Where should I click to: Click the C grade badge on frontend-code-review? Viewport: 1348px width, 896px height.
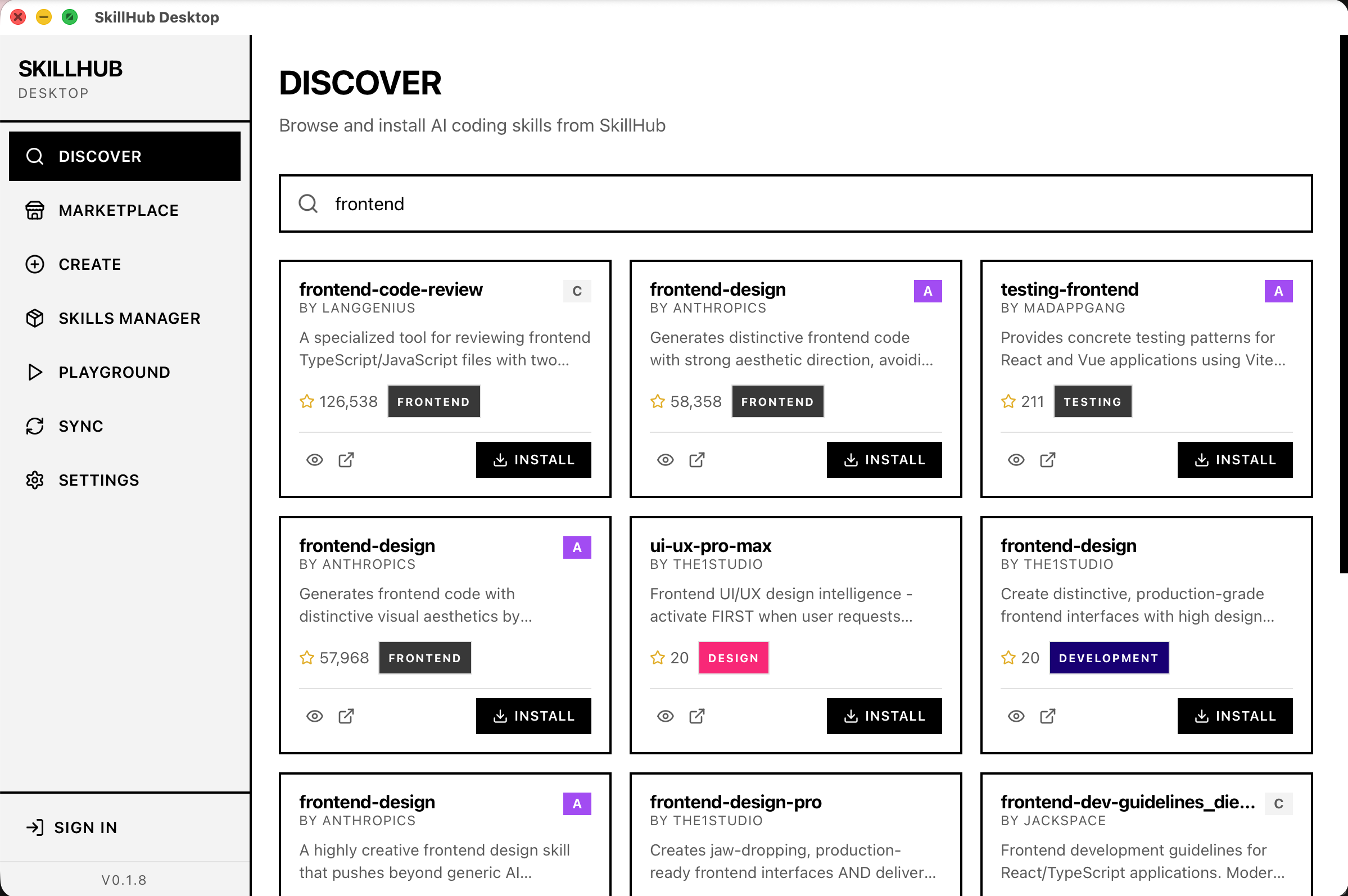pos(577,291)
